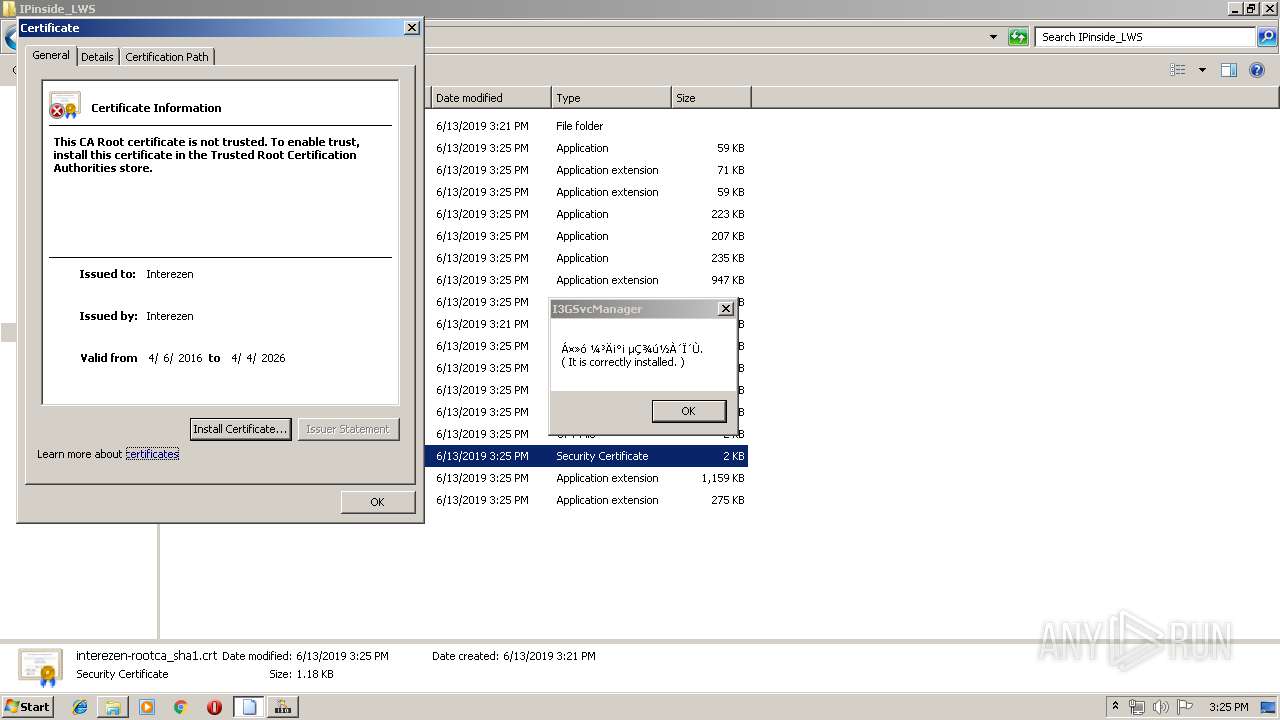The height and width of the screenshot is (720, 1280).
Task: Open the view options dropdown arrow
Action: [x=1202, y=70]
